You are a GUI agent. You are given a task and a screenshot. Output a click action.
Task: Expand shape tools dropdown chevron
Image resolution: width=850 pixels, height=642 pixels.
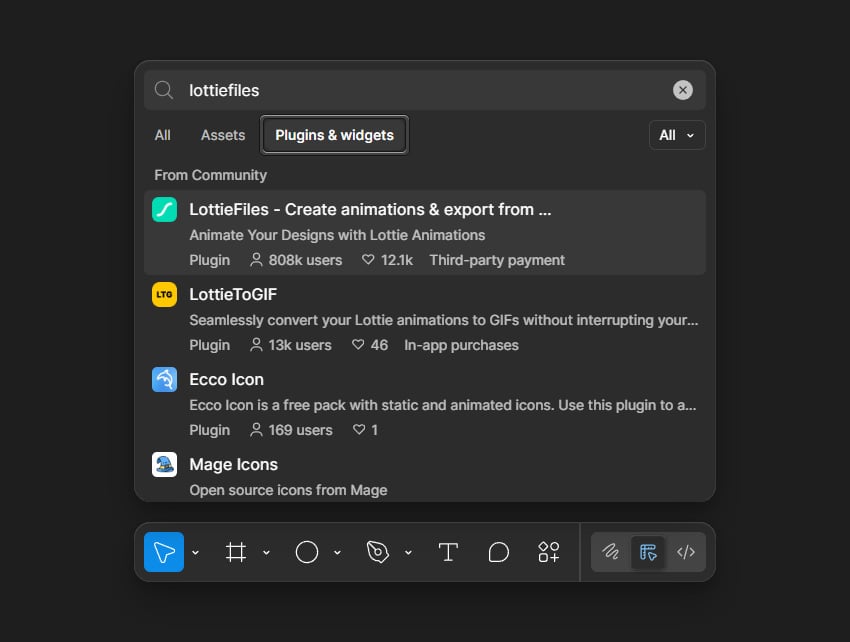tap(337, 553)
